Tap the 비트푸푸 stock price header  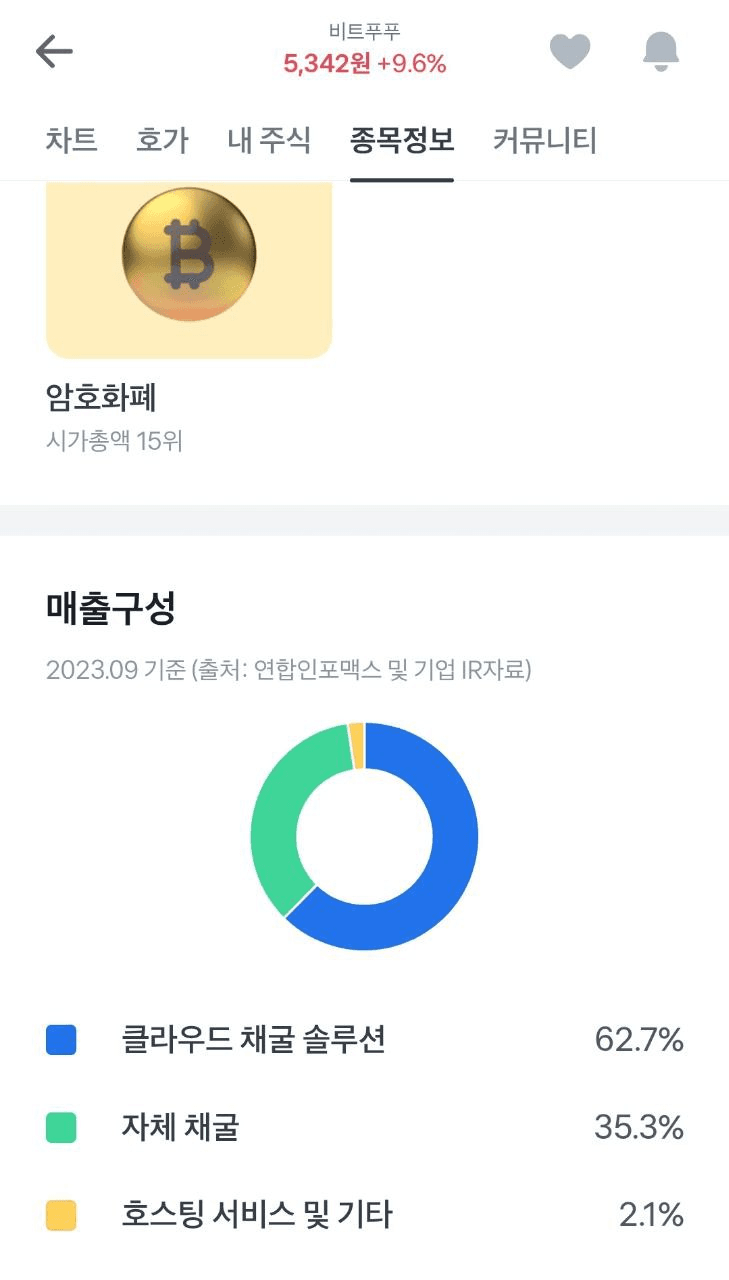tap(365, 50)
